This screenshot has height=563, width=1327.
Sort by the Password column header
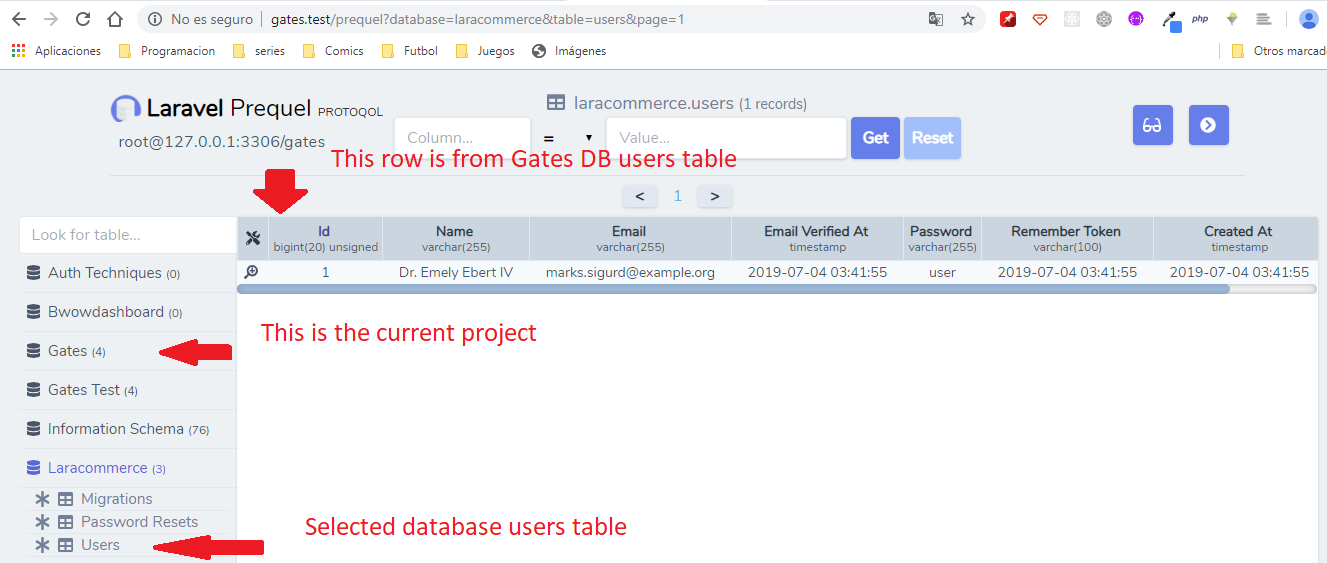click(942, 238)
